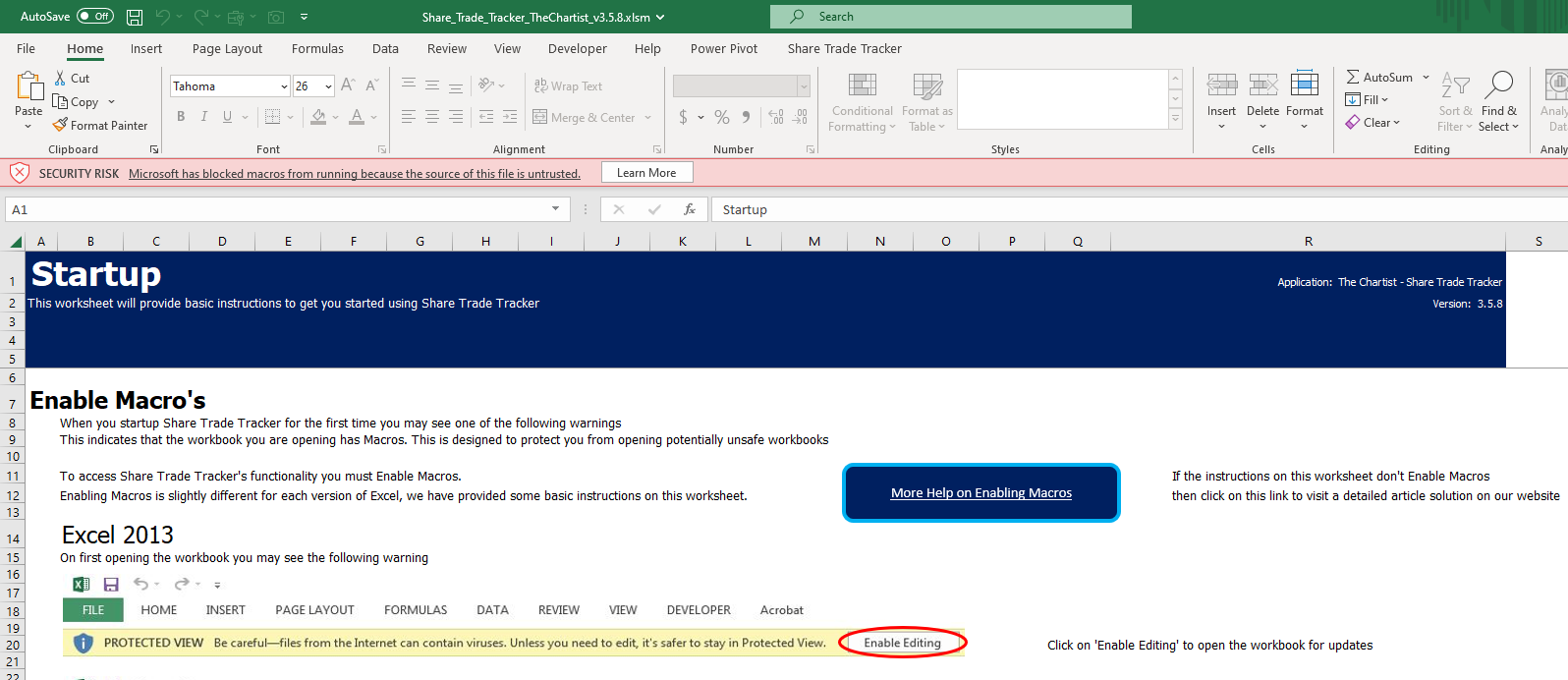Open Find & Select menu
Screen dimensions: 1568x680
click(1499, 102)
